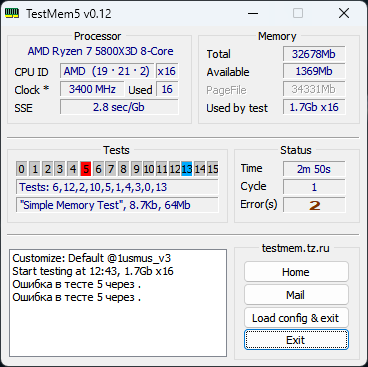The height and width of the screenshot is (367, 368).
Task: Select test box number 2
Action: coord(48,169)
